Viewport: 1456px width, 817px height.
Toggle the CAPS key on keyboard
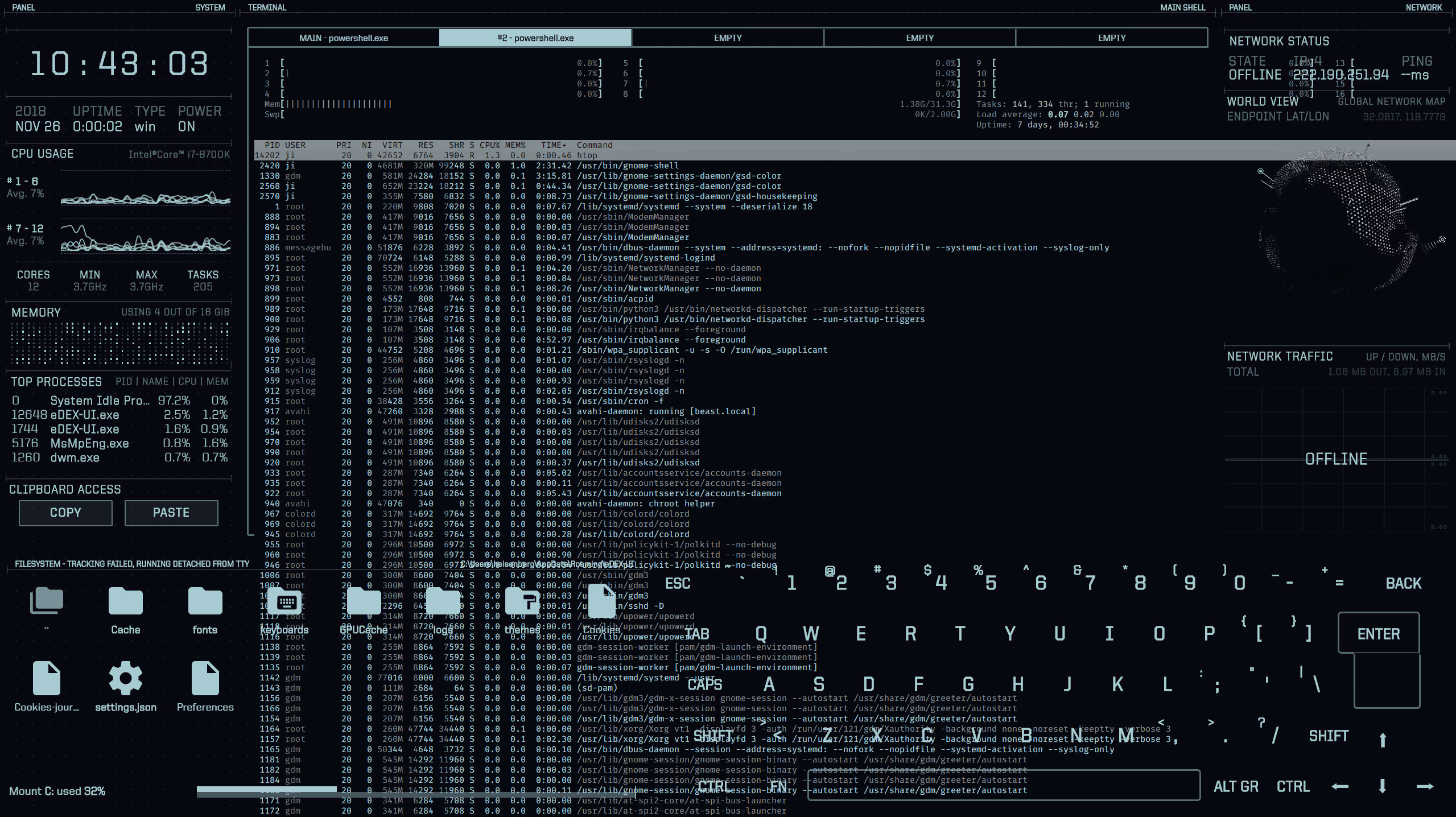point(704,684)
